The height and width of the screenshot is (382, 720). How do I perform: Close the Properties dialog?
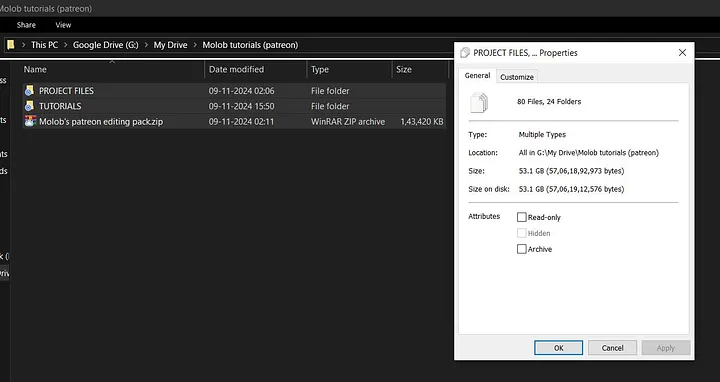pos(682,52)
